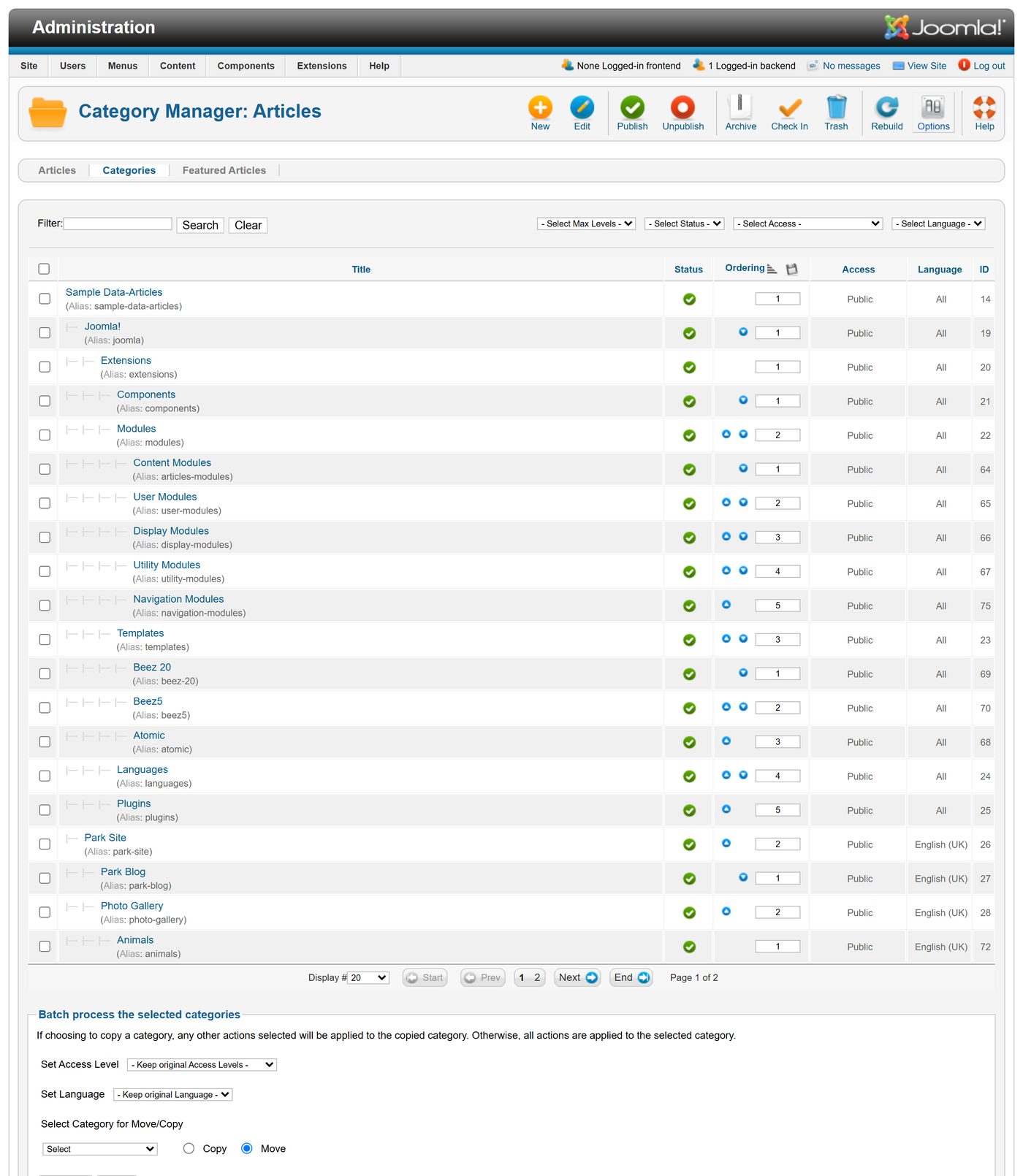Open the Extensions menu in the menu bar

[x=322, y=66]
